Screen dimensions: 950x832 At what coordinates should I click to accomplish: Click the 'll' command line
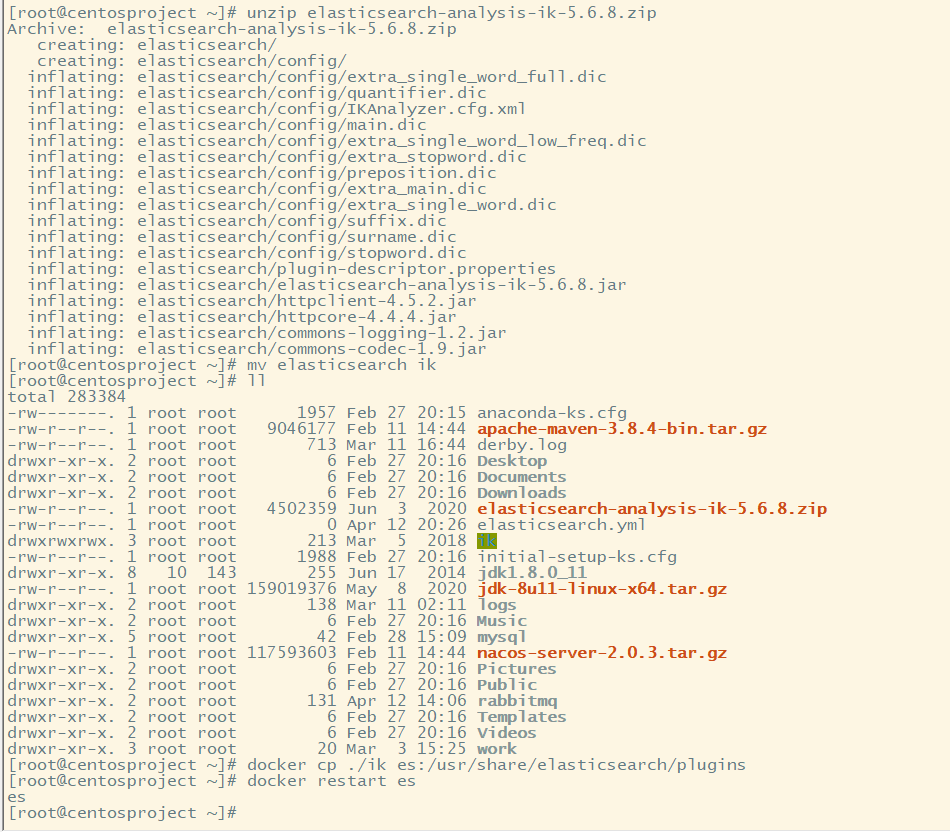tap(256, 381)
